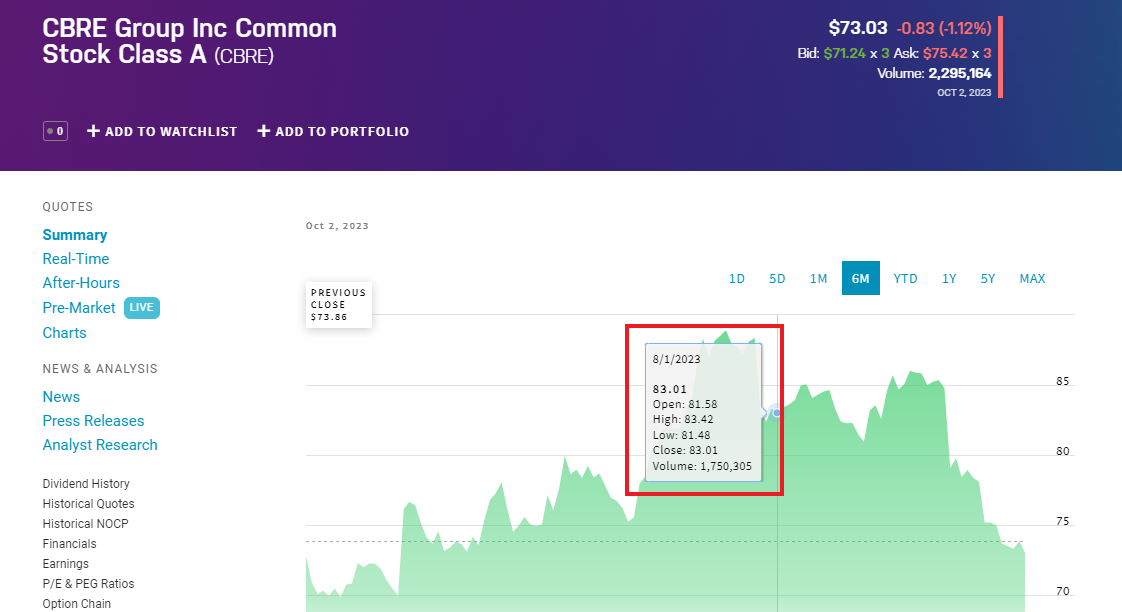Open Real-Time quotes
1122x612 pixels.
click(x=76, y=259)
